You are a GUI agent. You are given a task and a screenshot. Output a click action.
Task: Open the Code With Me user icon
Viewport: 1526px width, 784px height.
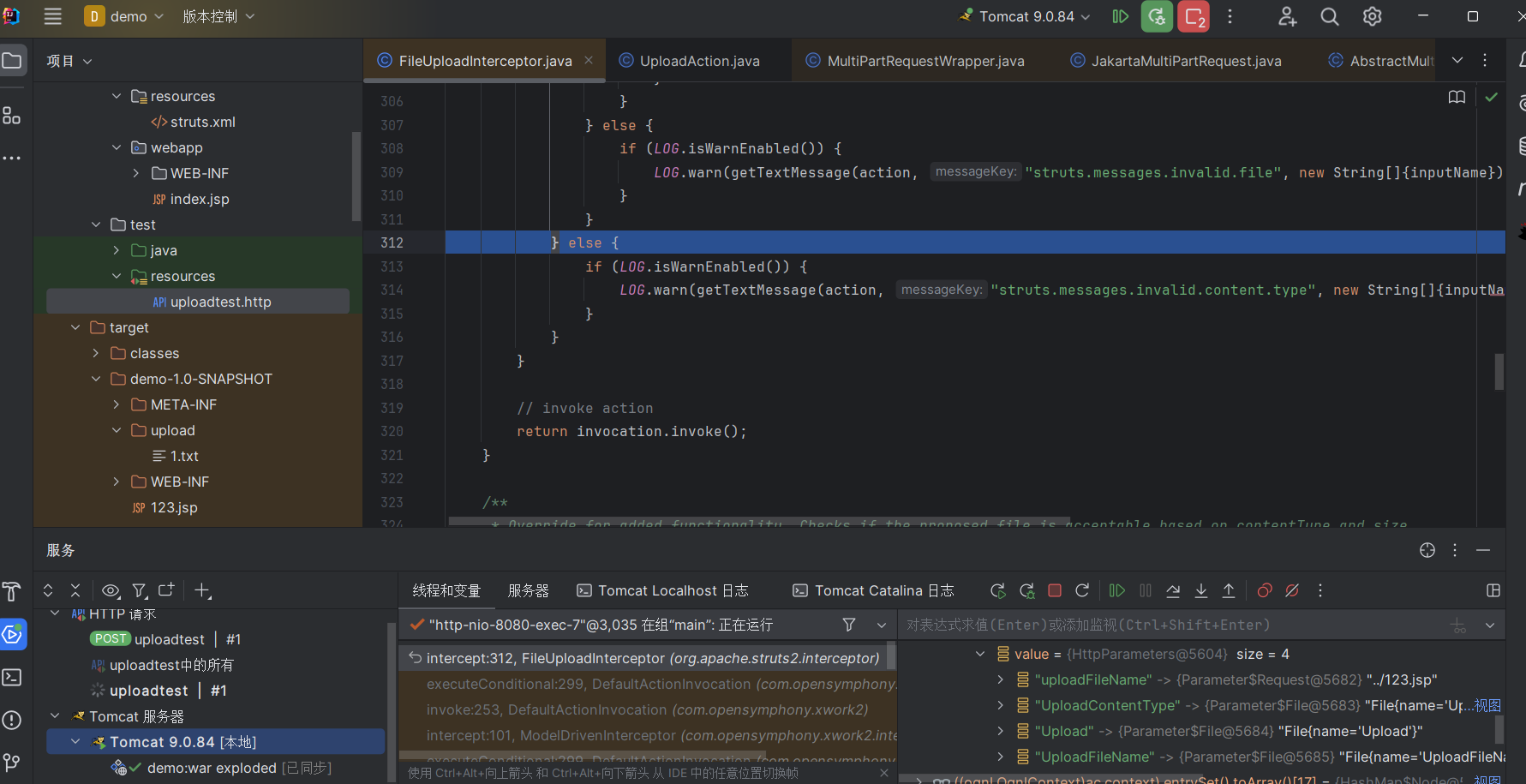(x=1287, y=16)
